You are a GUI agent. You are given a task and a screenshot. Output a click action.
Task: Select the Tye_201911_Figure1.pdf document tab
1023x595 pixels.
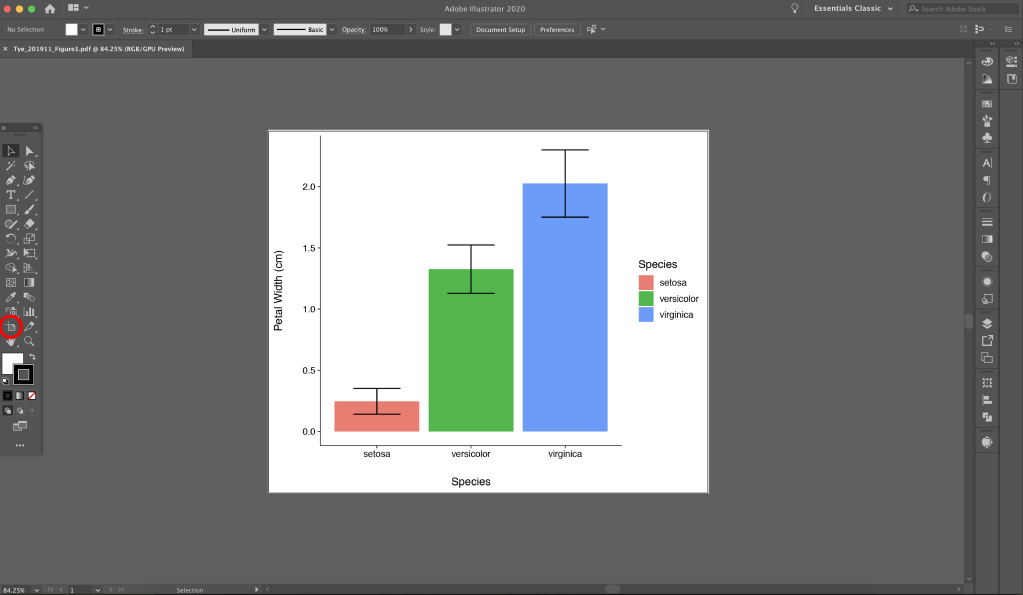(x=100, y=48)
